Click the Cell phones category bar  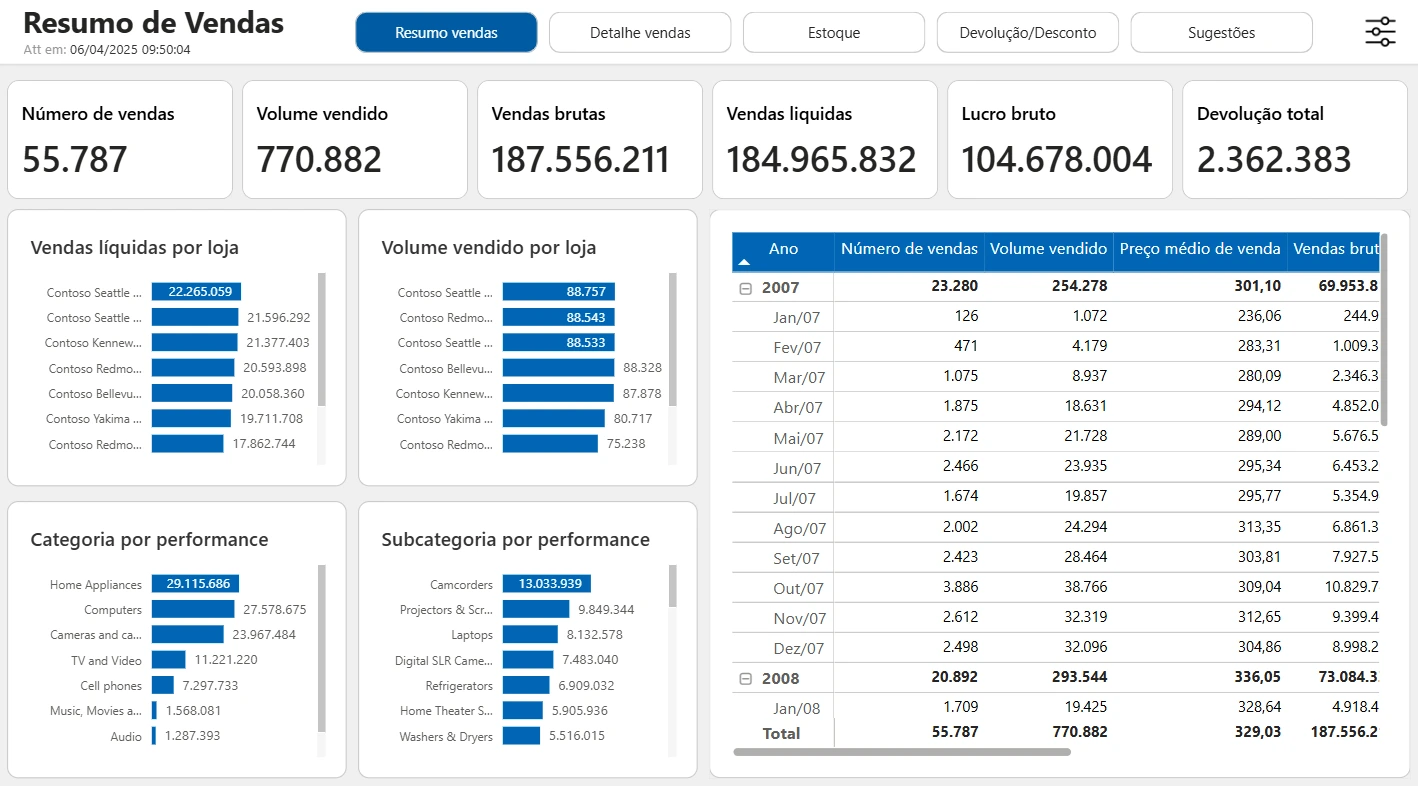click(x=163, y=685)
